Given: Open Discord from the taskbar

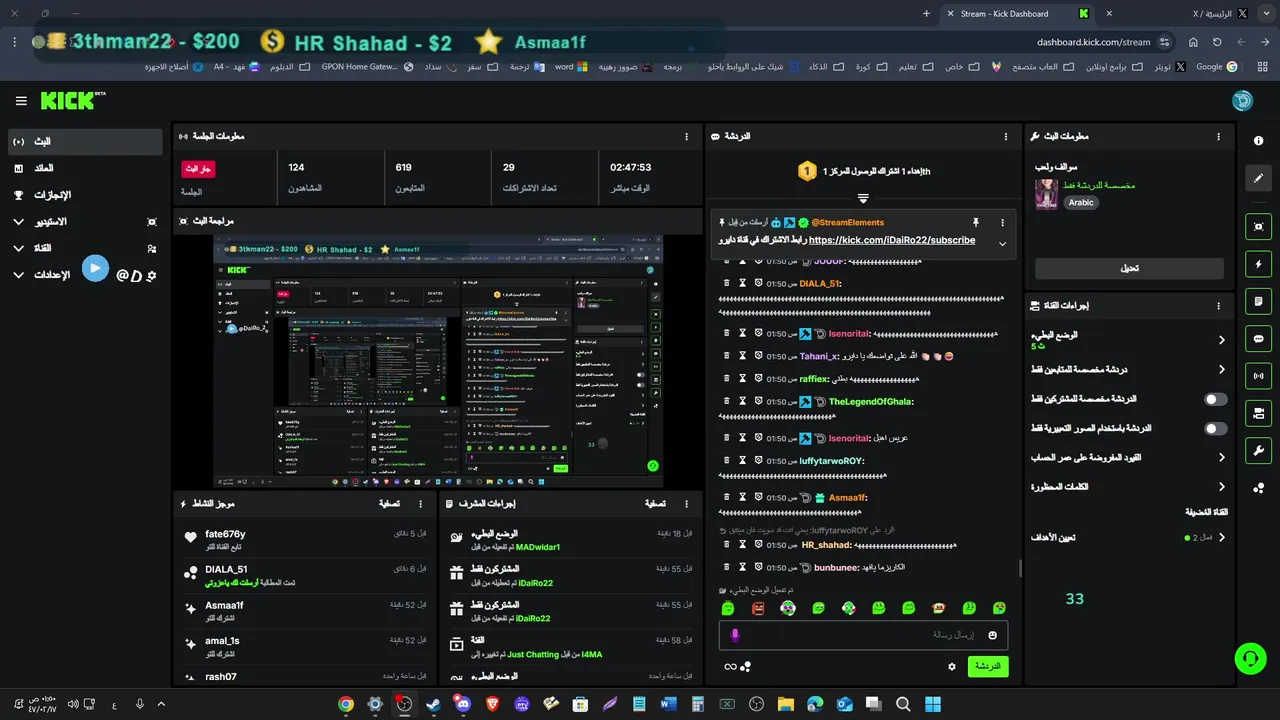Looking at the screenshot, I should pos(462,704).
